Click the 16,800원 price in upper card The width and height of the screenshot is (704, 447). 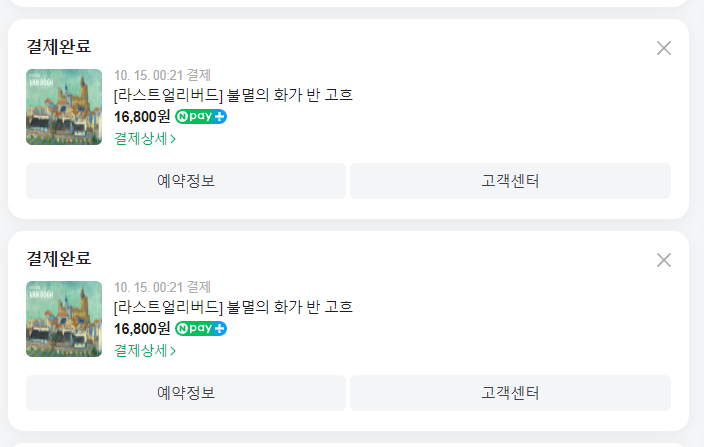click(142, 117)
